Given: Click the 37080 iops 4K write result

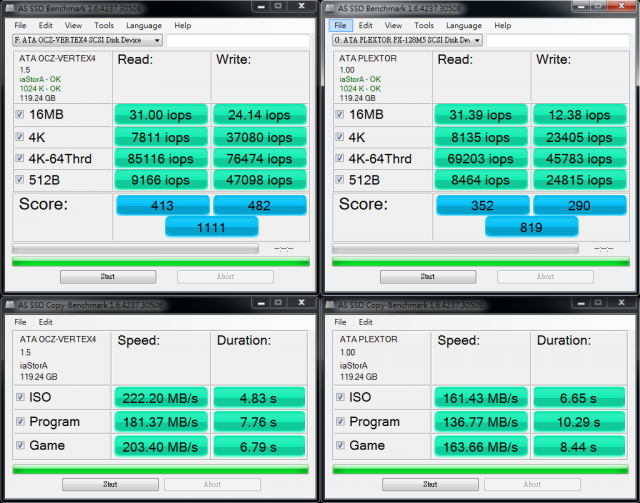Looking at the screenshot, I should 260,137.
